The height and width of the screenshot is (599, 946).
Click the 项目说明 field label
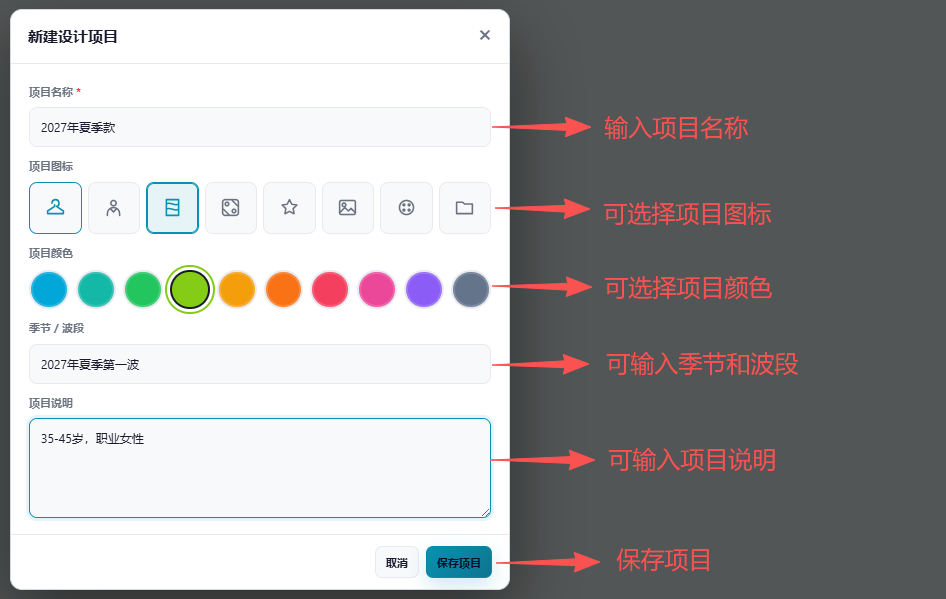(x=51, y=403)
